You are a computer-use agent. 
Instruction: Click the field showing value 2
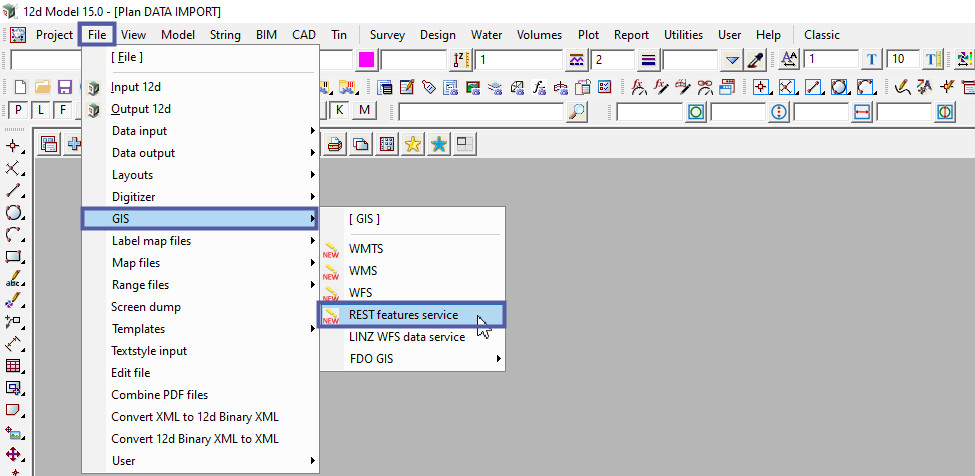point(612,60)
